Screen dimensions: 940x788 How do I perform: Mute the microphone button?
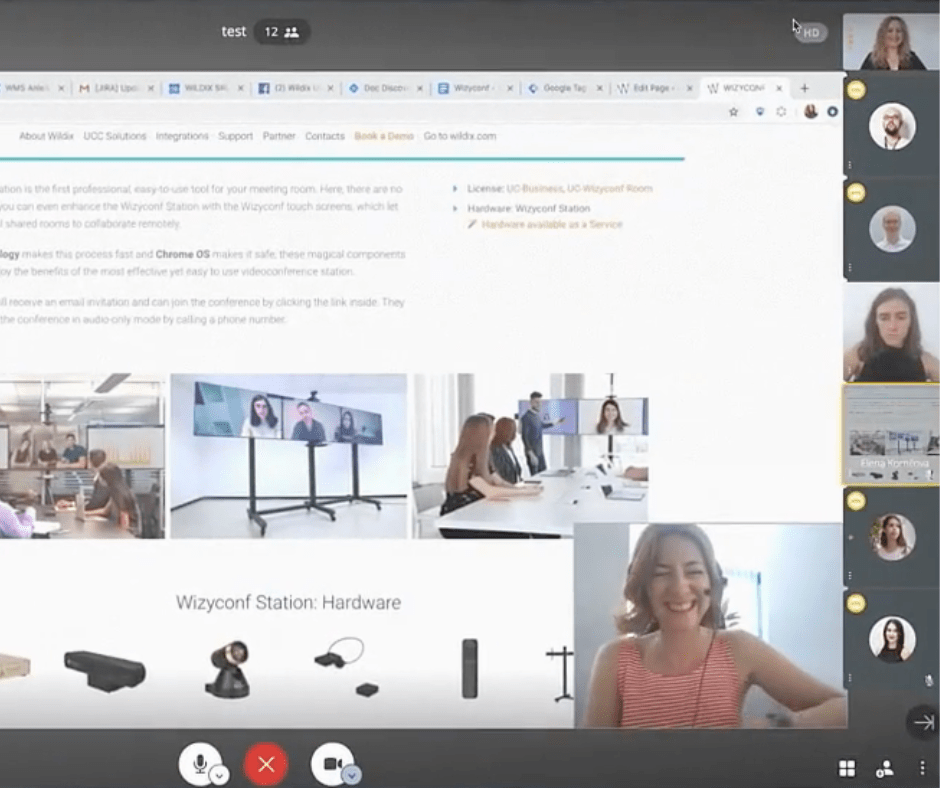click(200, 763)
